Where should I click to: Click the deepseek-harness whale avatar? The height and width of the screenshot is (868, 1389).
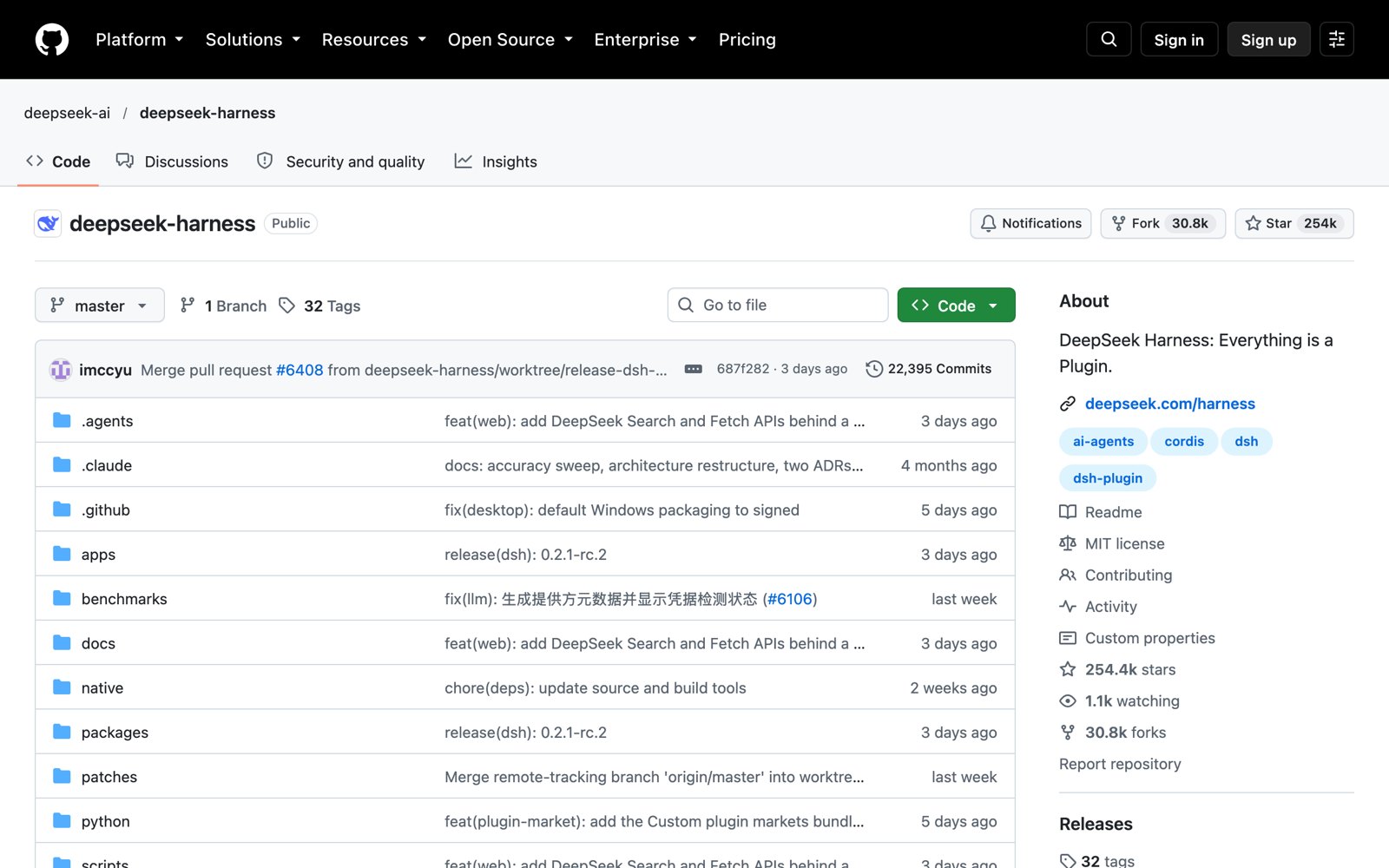48,223
